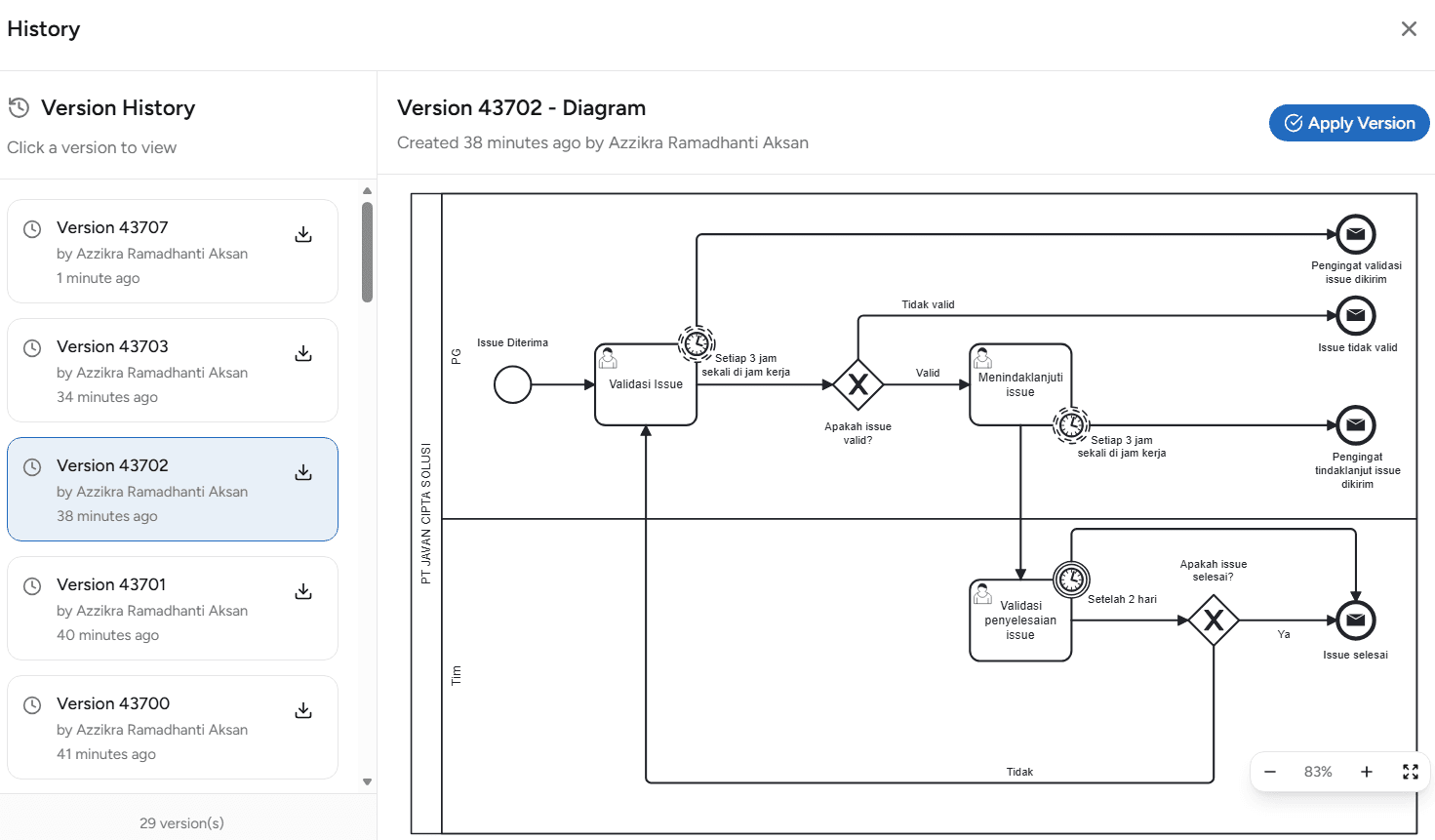The image size is (1435, 840).
Task: Apply the selected version
Action: point(1349,123)
